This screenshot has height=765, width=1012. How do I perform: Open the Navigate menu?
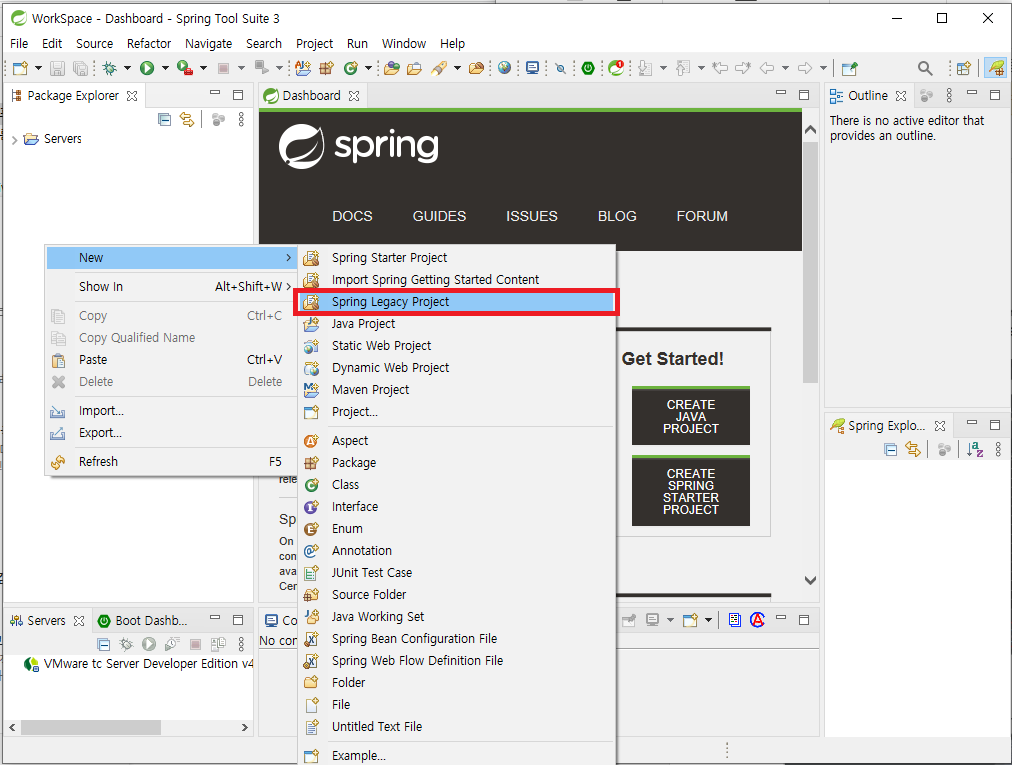208,43
